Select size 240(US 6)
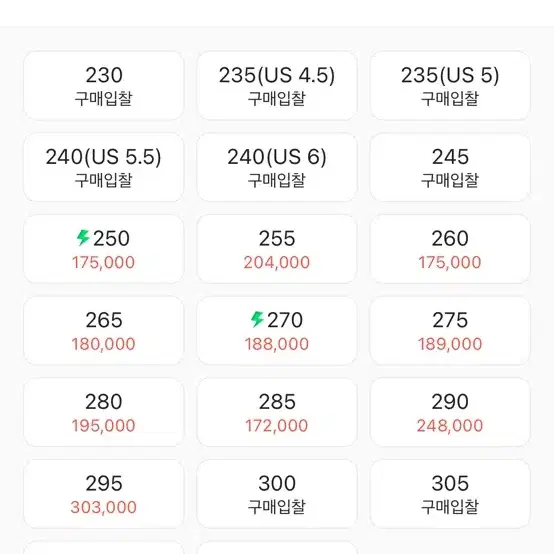Image resolution: width=554 pixels, height=554 pixels. tap(277, 167)
